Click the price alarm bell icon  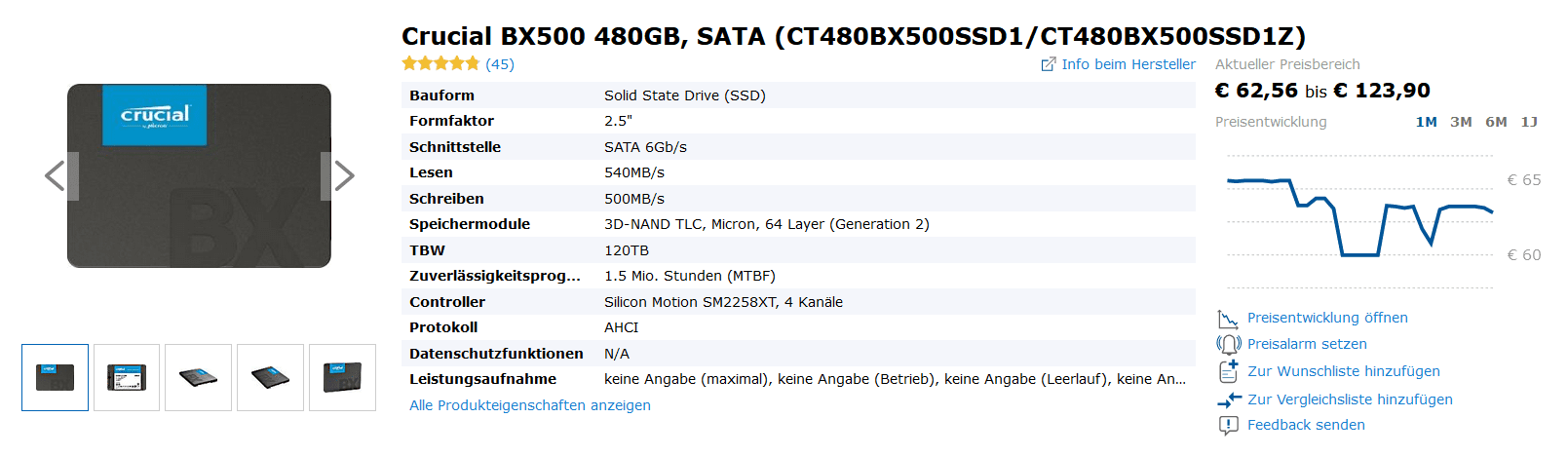1227,345
